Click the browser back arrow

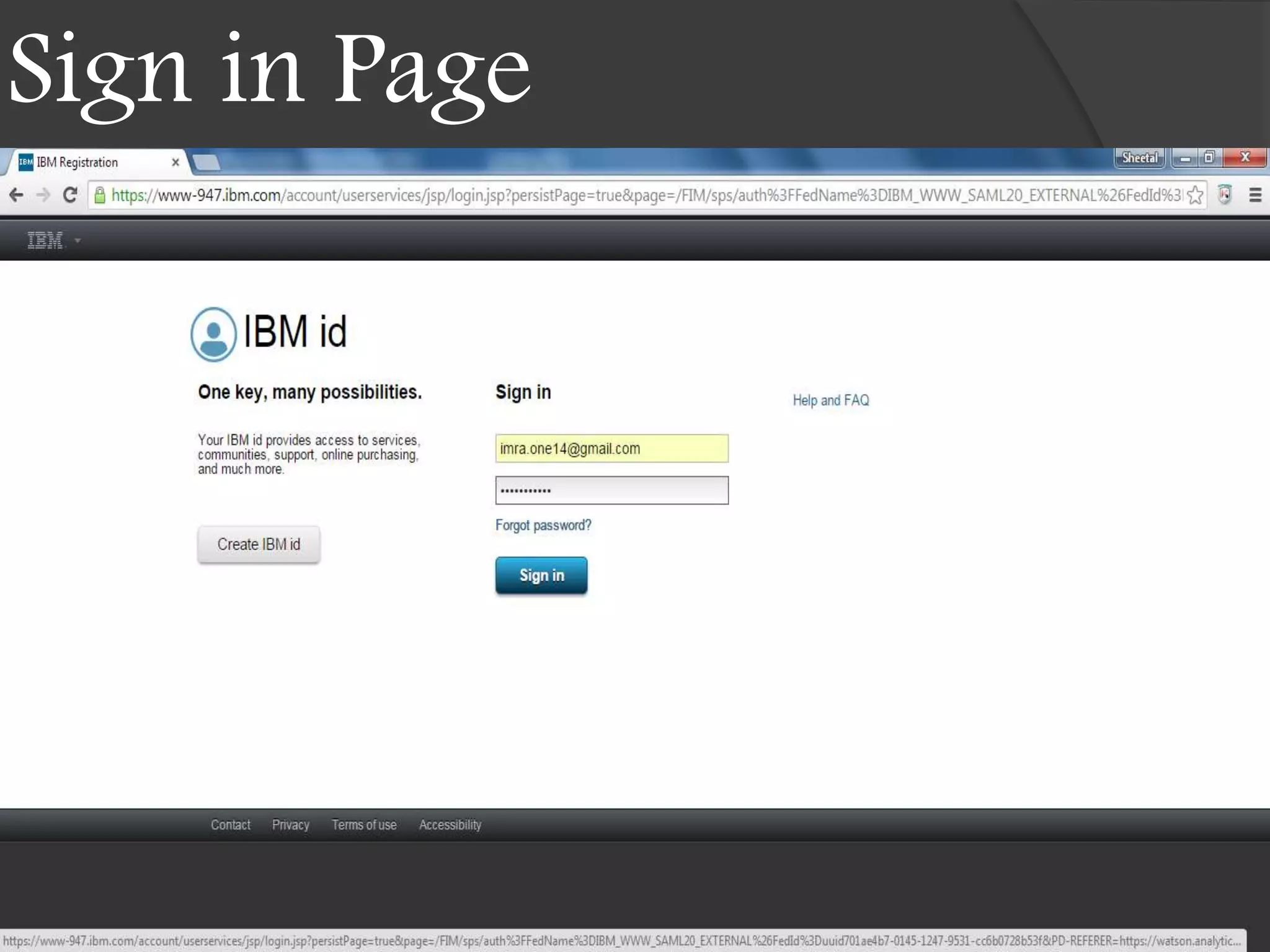16,195
